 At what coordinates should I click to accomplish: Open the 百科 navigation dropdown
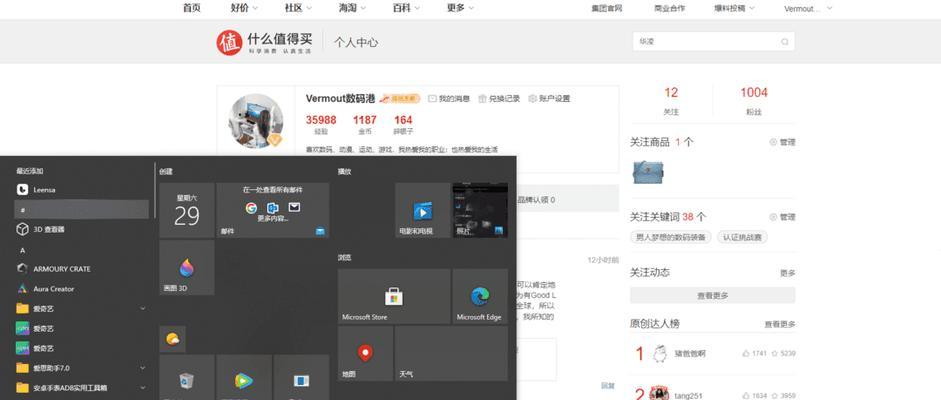[x=406, y=8]
